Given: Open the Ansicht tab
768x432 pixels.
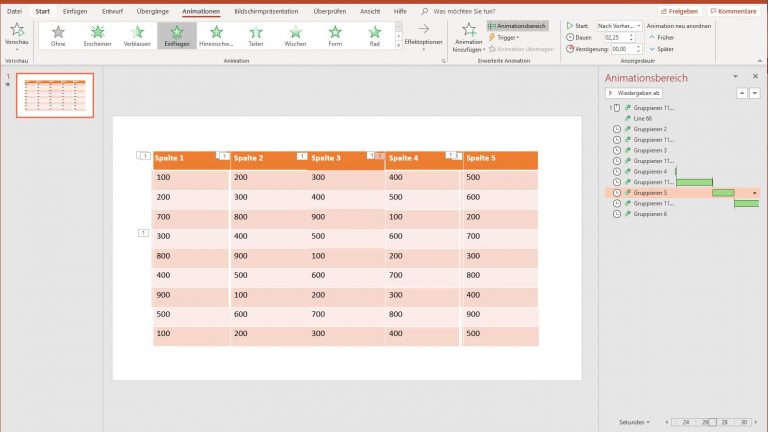Looking at the screenshot, I should click(370, 11).
